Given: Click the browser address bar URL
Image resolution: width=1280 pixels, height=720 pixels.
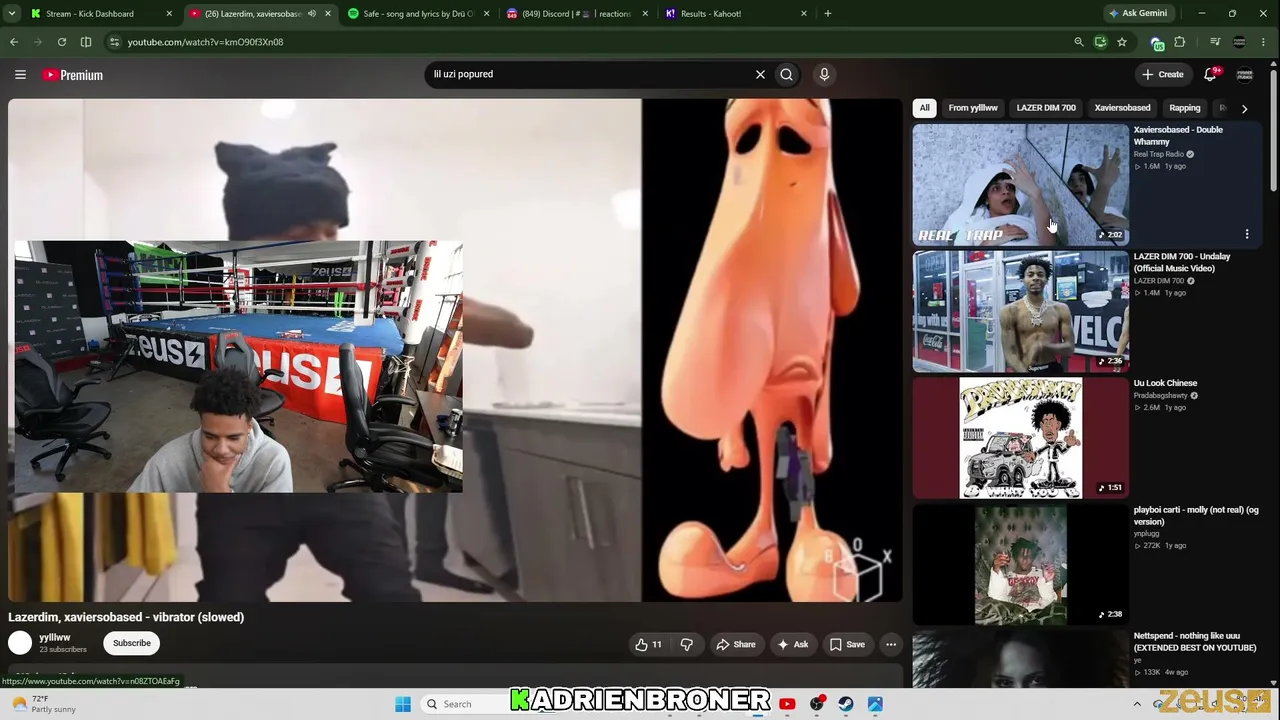Looking at the screenshot, I should click(x=205, y=42).
